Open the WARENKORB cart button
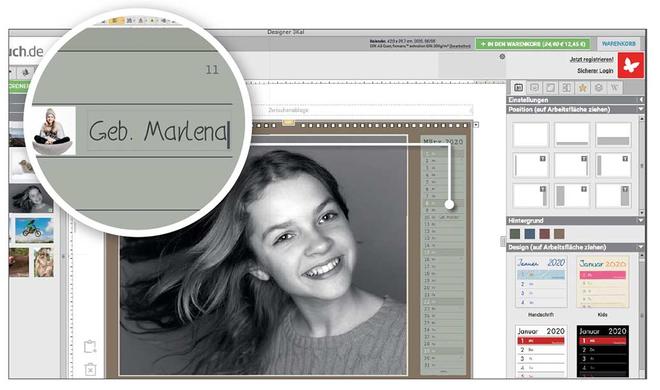 (618, 44)
